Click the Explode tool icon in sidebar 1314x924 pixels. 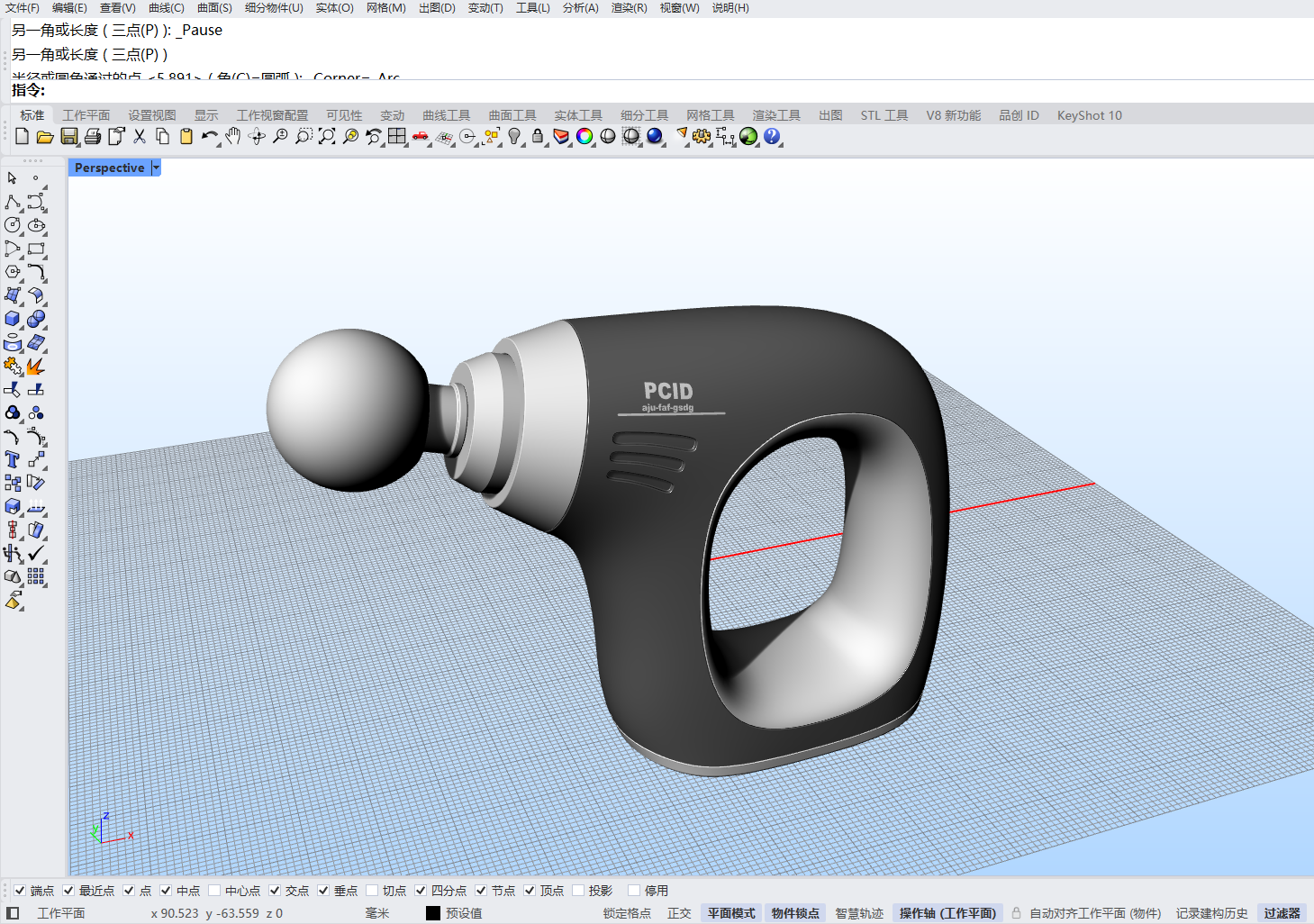pos(36,366)
